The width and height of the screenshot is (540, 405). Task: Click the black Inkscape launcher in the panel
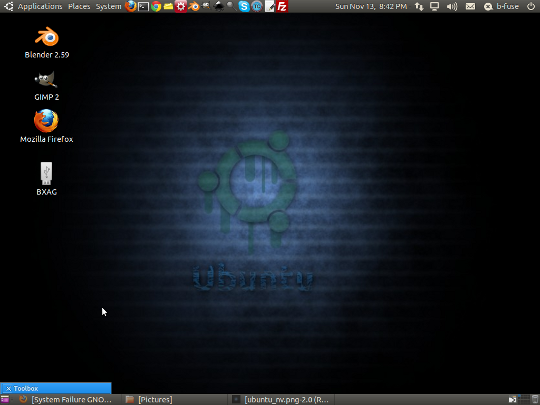[219, 6]
